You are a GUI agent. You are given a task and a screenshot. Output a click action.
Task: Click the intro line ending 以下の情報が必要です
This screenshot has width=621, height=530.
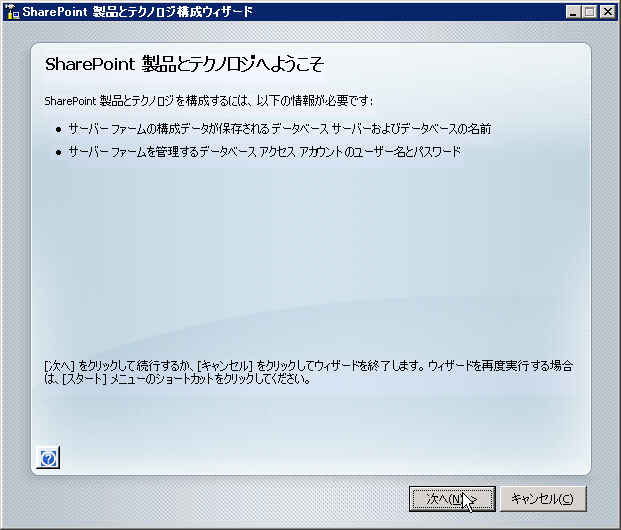(208, 101)
